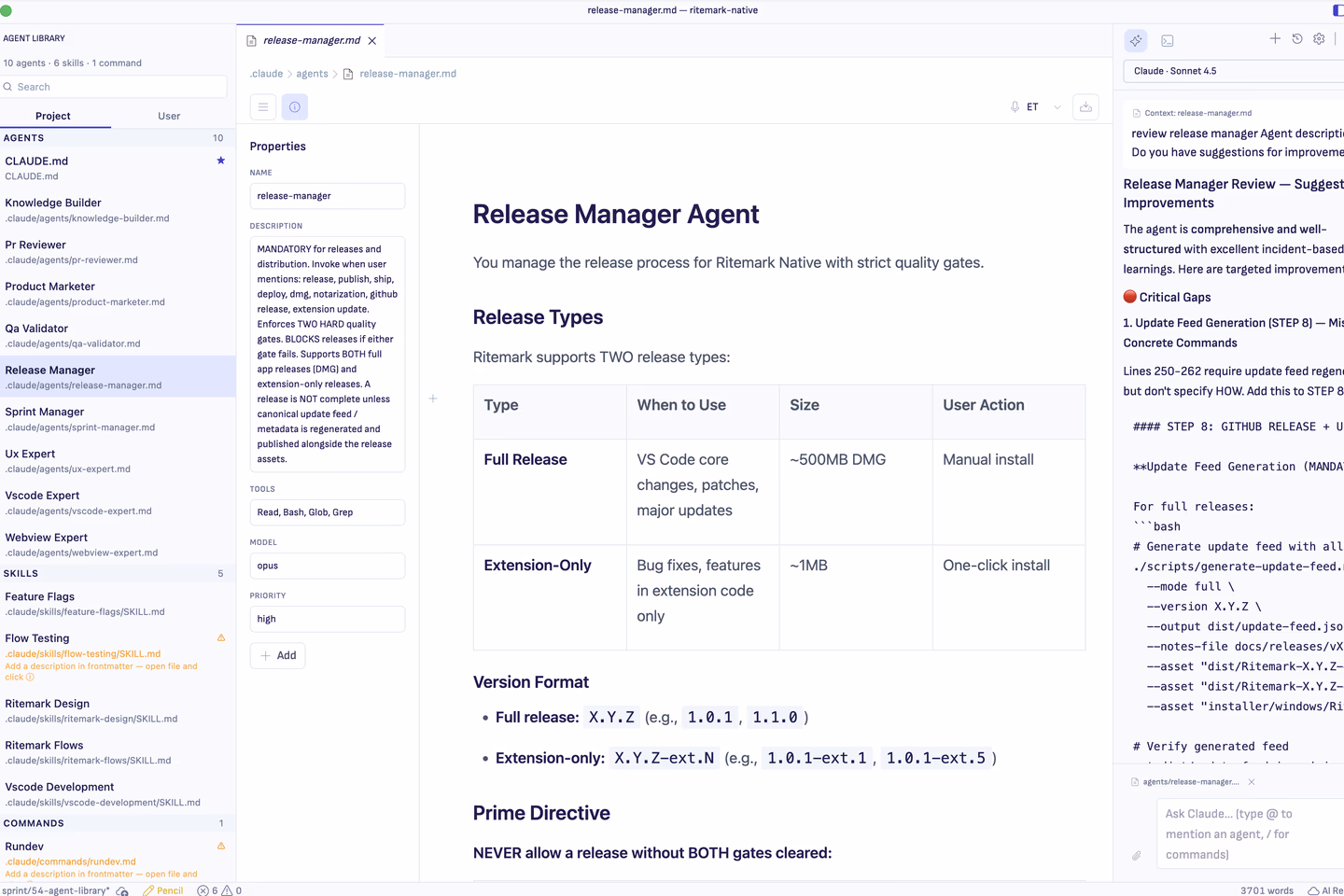Viewport: 1344px width, 896px height.
Task: Open the Feature Flags skill
Action: click(118, 604)
